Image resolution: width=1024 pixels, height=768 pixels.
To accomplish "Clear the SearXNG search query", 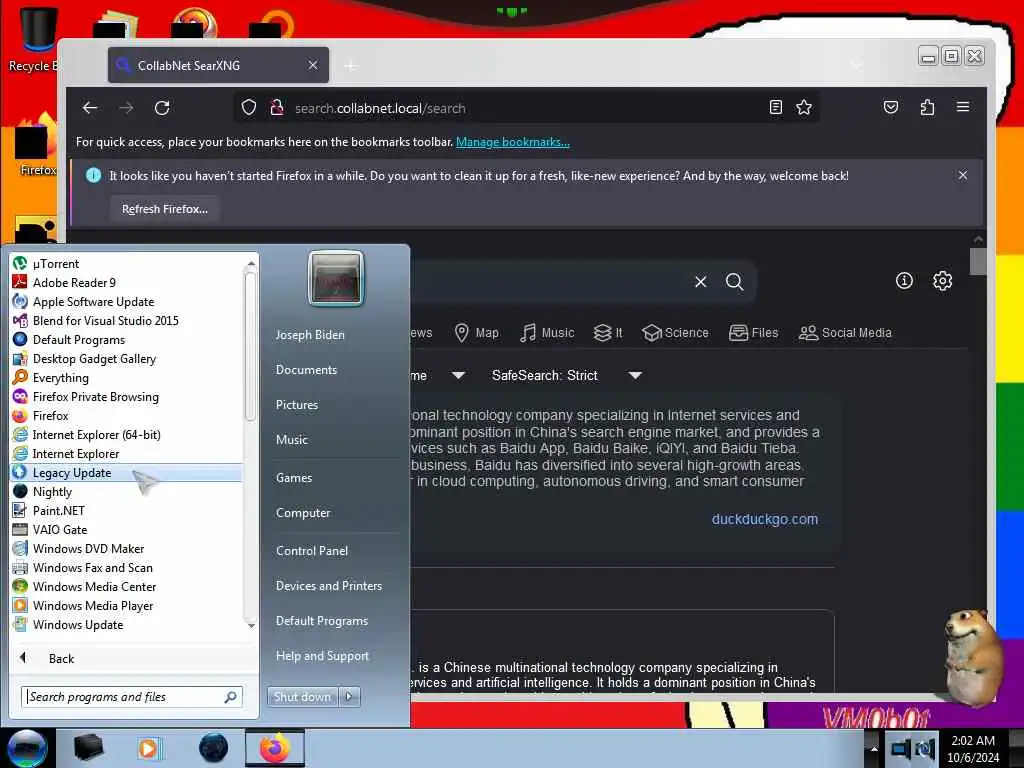I will pyautogui.click(x=701, y=281).
